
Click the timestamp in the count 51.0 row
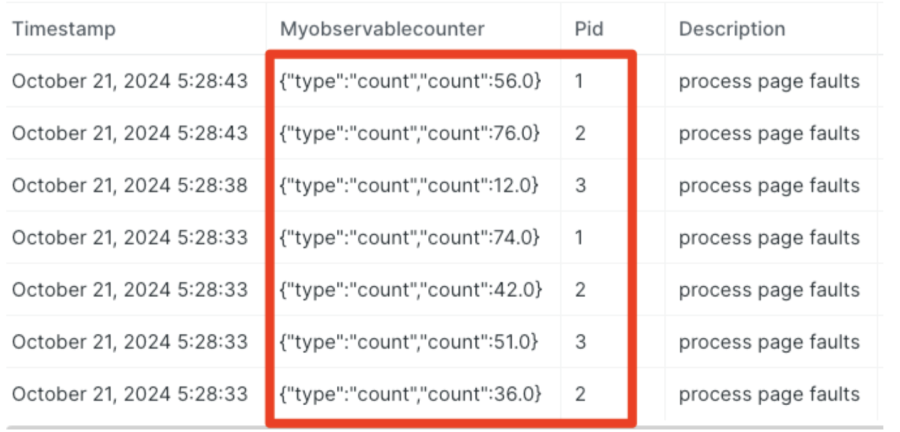[130, 342]
